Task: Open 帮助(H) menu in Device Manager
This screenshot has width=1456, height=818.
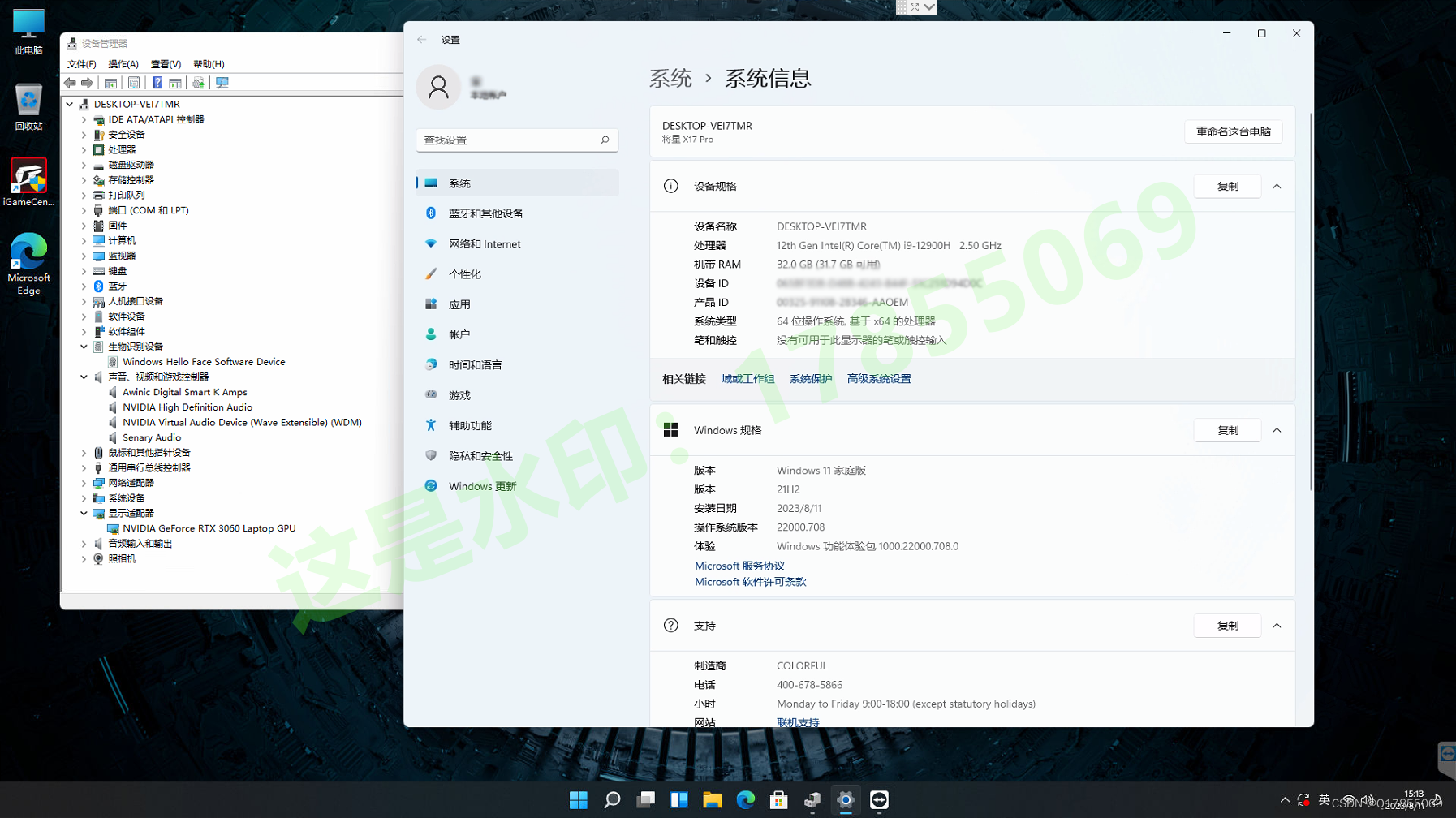Action: [x=209, y=64]
